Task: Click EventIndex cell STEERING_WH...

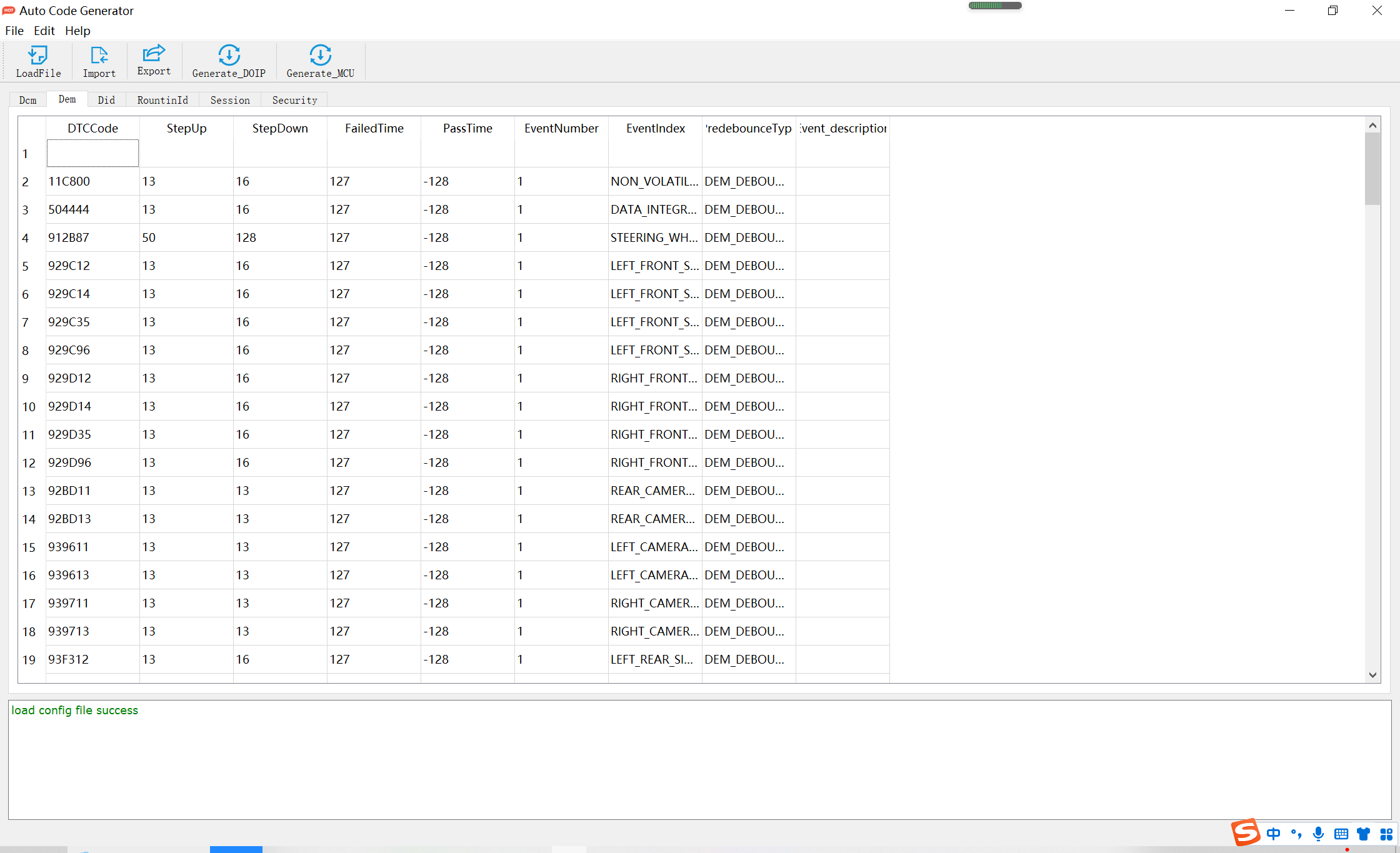Action: (655, 237)
